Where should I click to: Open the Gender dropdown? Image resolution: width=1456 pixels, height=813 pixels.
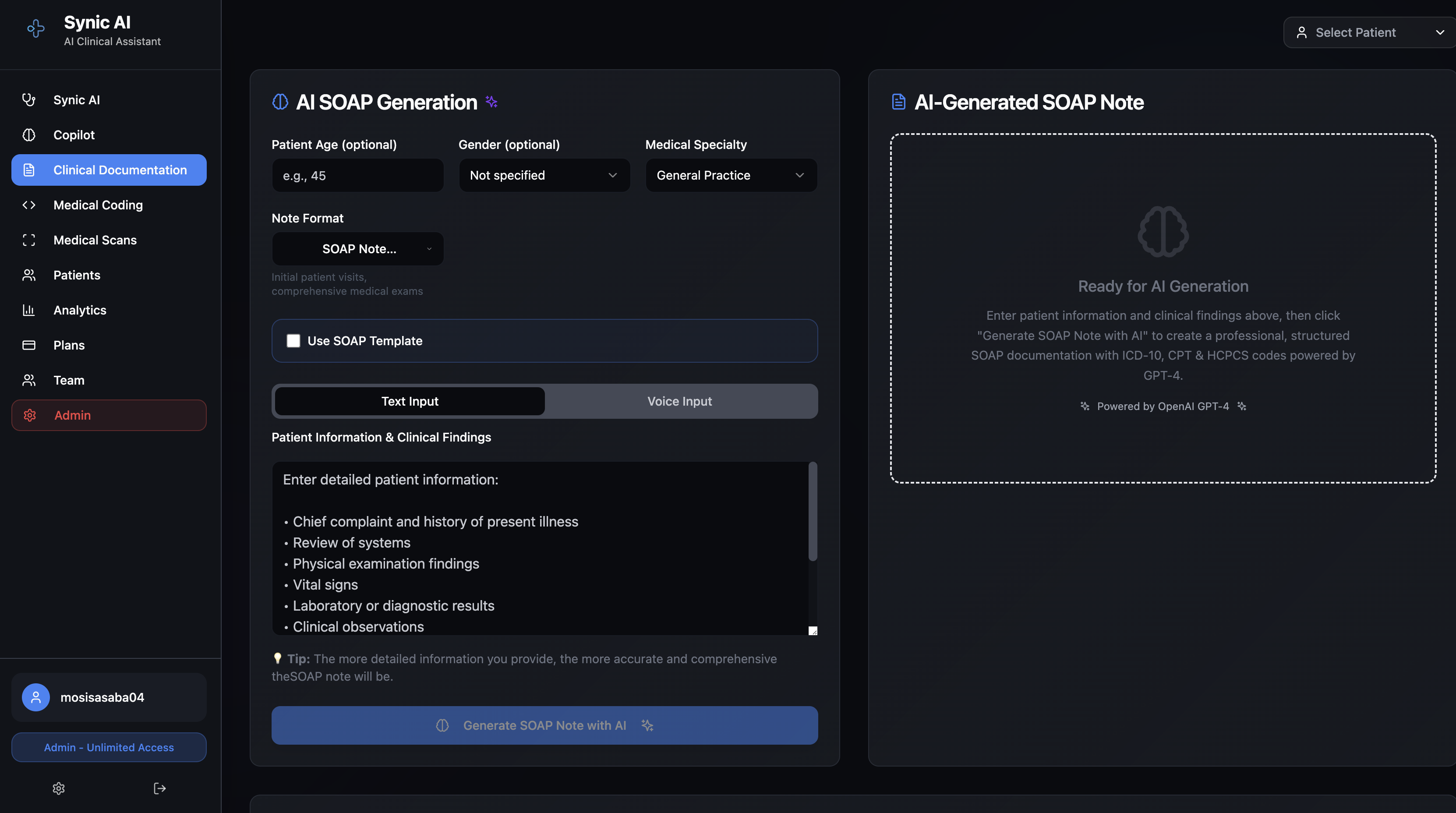pos(544,175)
